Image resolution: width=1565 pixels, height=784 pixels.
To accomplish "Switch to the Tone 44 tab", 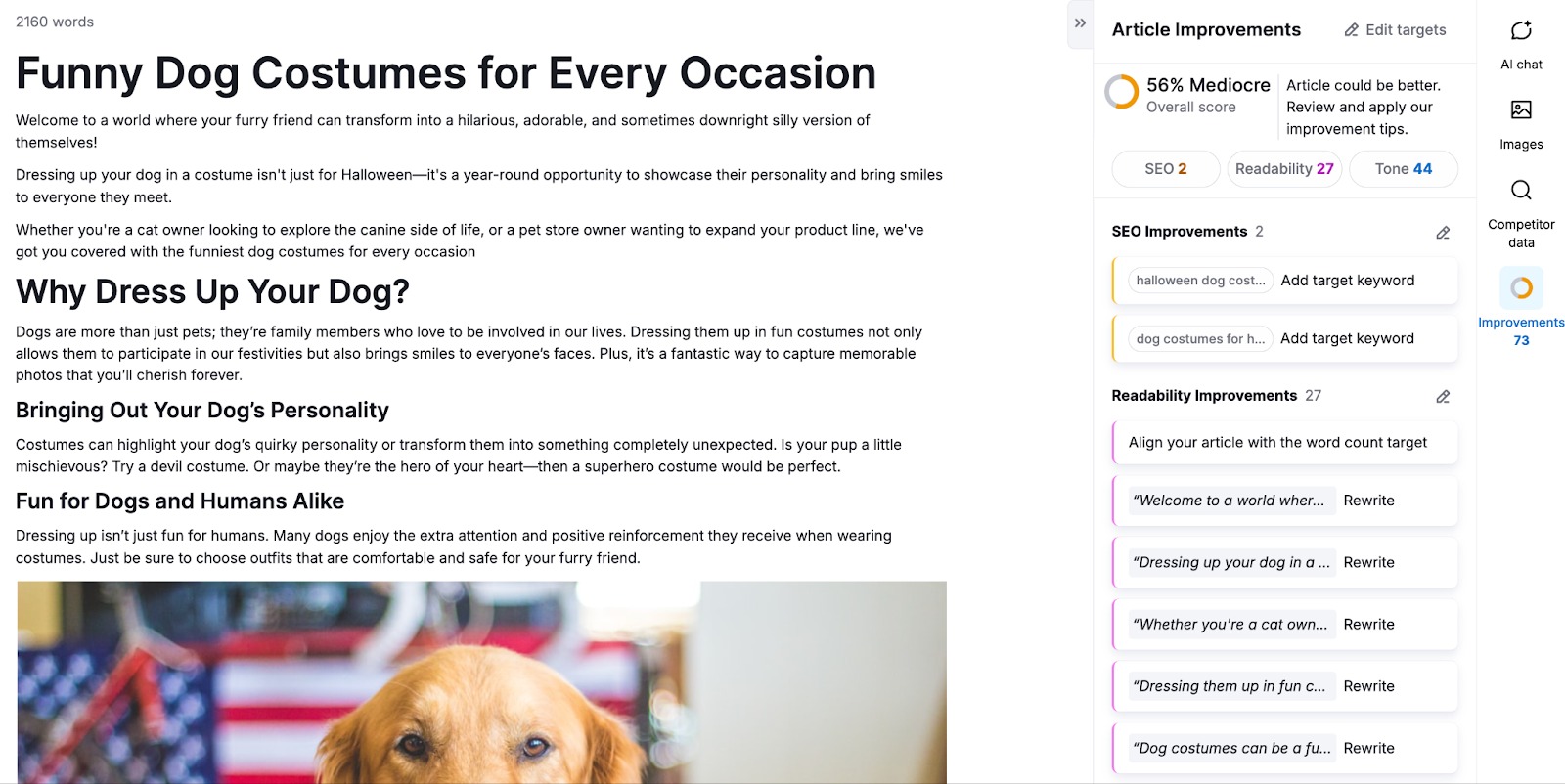I will (x=1403, y=169).
